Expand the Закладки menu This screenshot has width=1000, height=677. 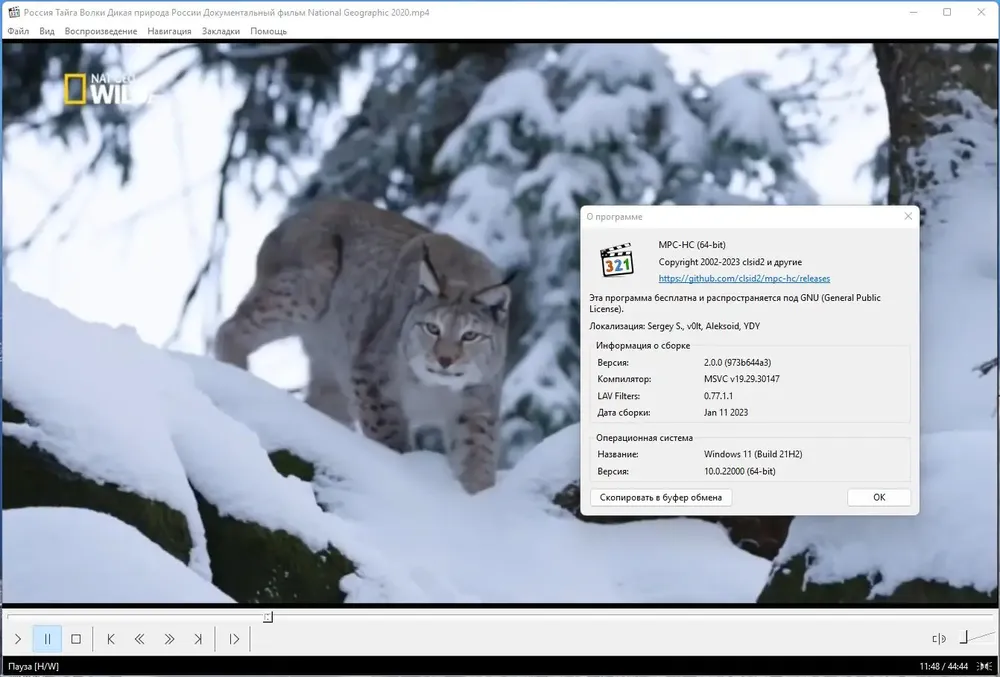221,31
